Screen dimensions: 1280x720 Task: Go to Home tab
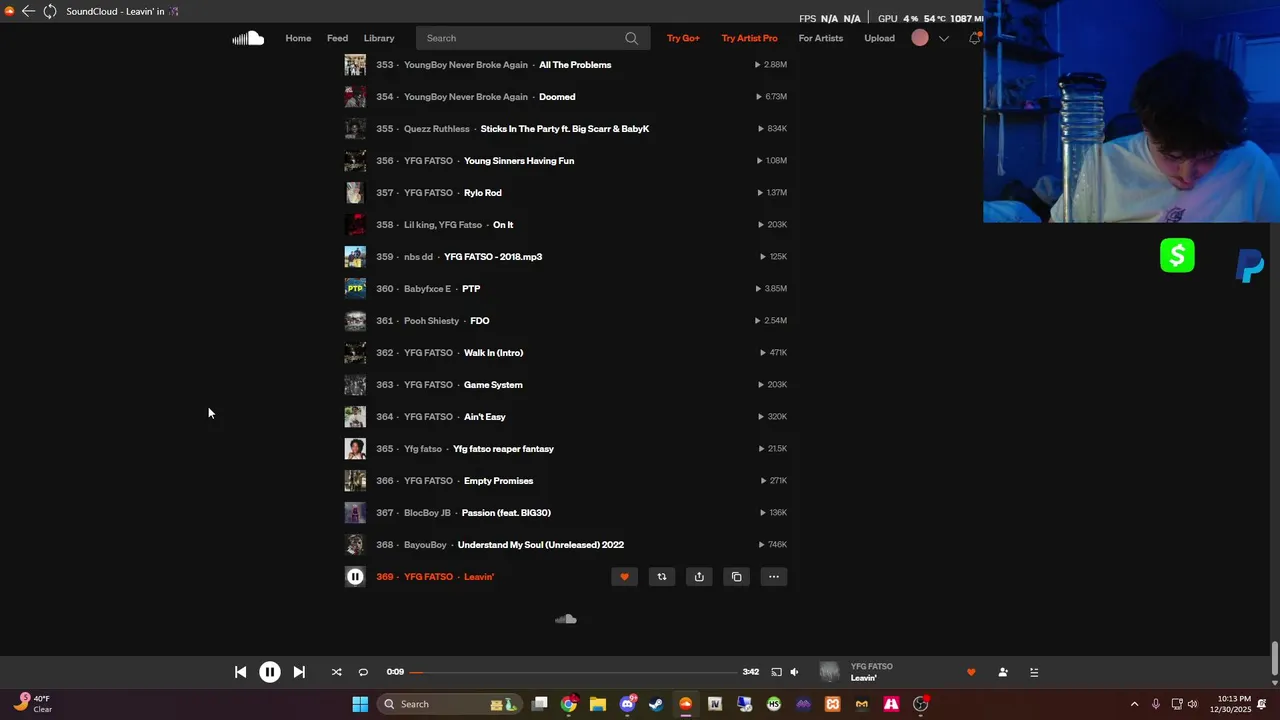pyautogui.click(x=298, y=38)
